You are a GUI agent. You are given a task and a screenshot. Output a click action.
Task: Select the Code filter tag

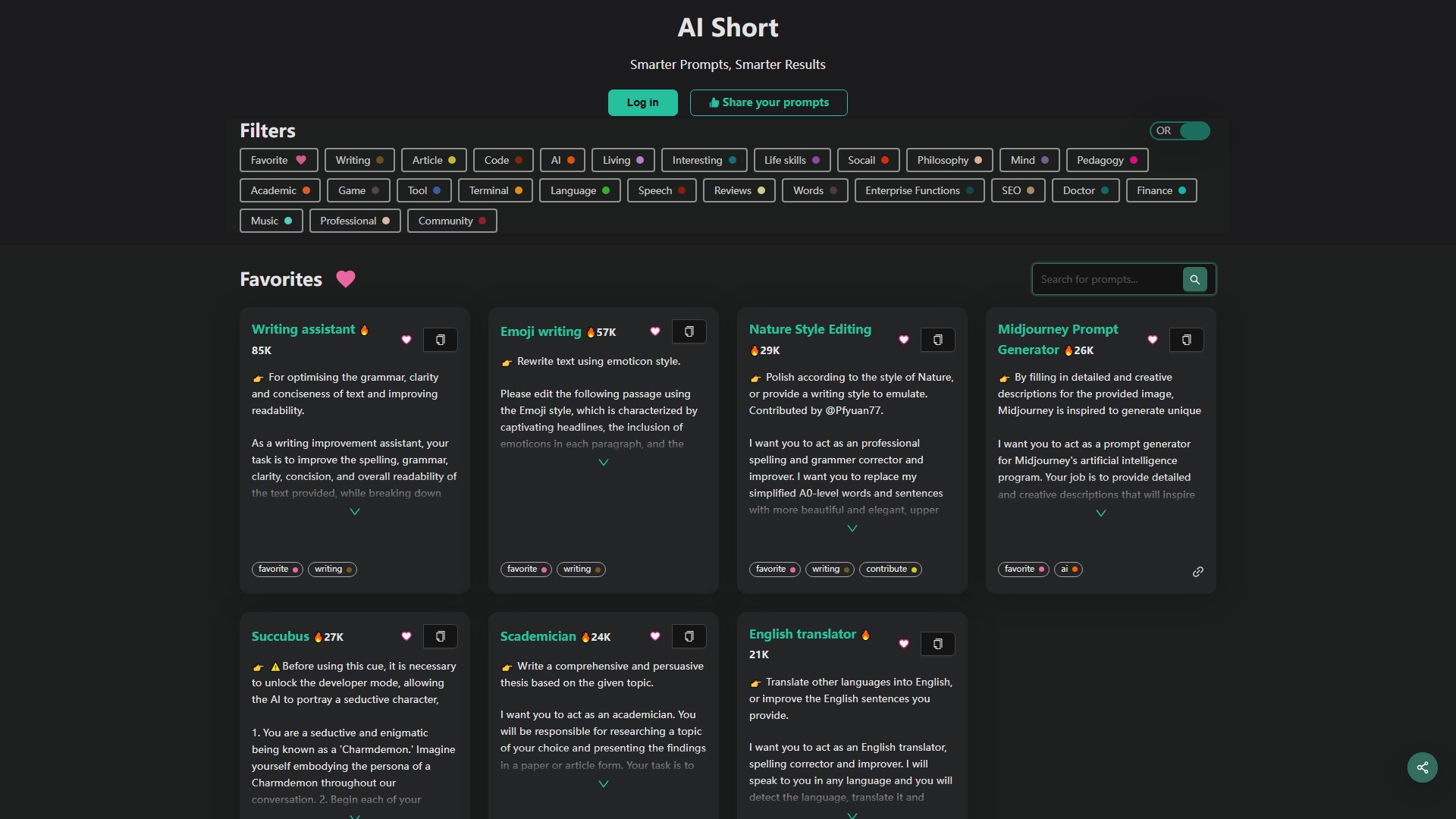click(503, 160)
